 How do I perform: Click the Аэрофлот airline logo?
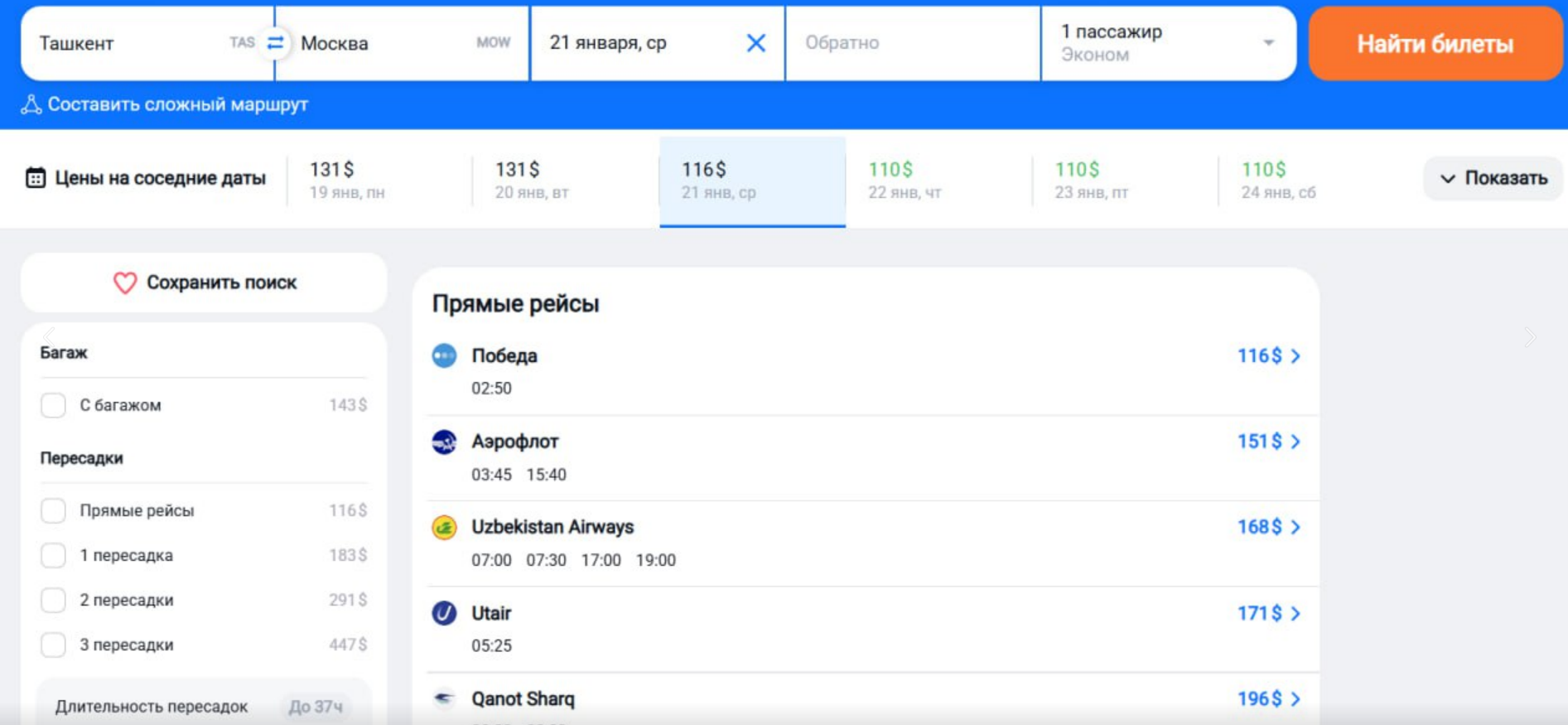pyautogui.click(x=444, y=442)
